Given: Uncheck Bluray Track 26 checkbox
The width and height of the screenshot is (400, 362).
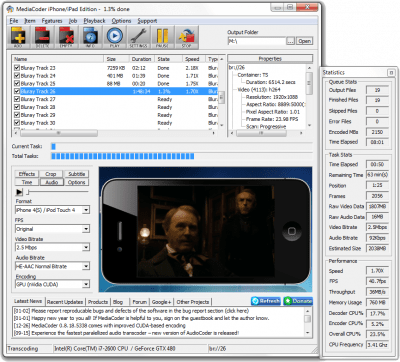Looking at the screenshot, I should [x=17, y=91].
